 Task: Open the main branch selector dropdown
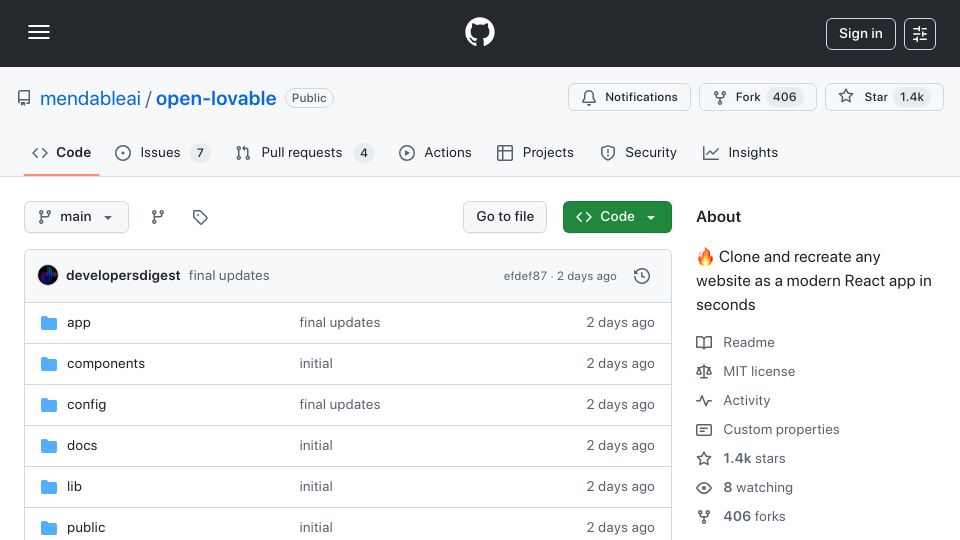coord(77,217)
